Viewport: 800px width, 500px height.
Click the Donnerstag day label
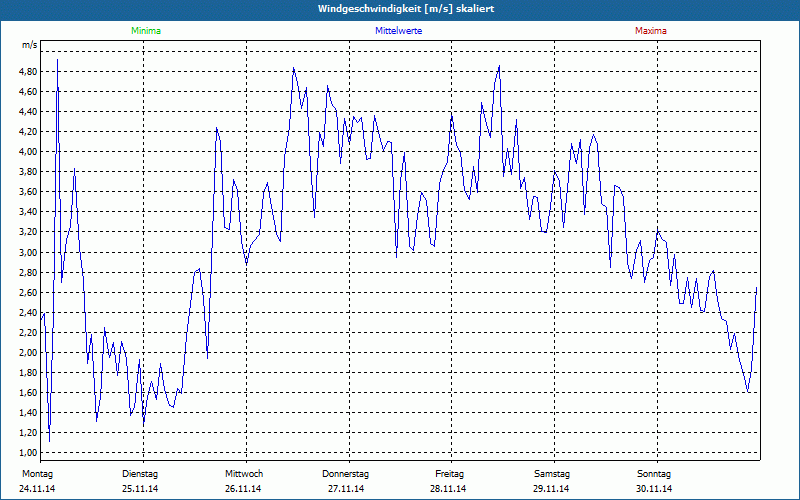tap(345, 474)
